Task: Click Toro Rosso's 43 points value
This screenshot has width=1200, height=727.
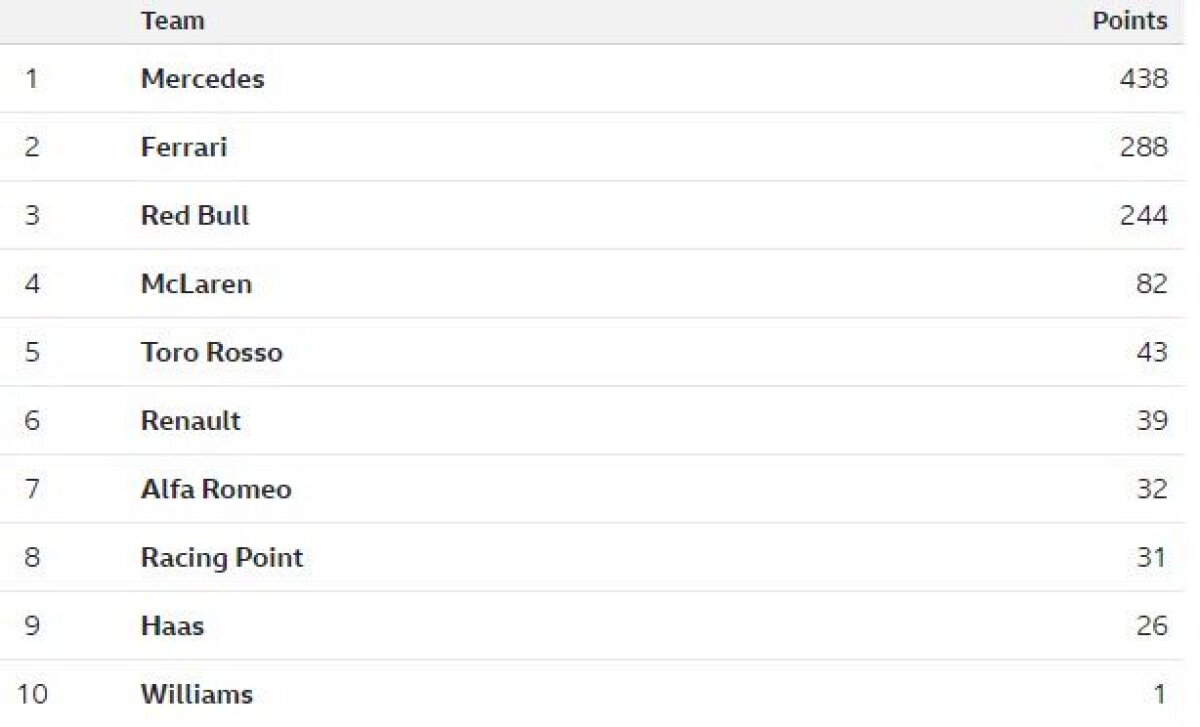Action: tap(1151, 352)
